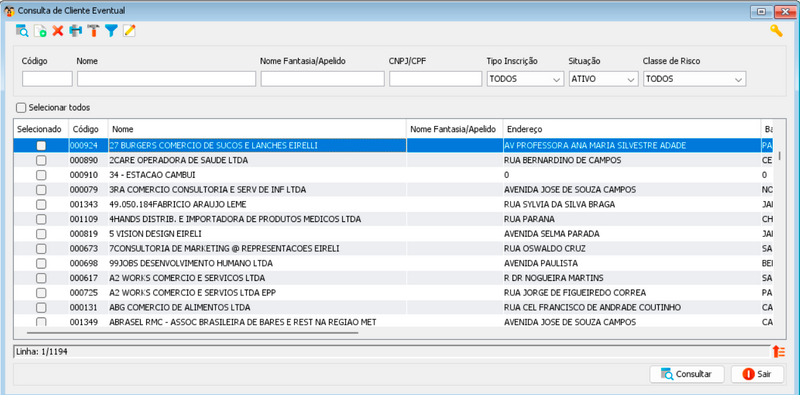Click the red X delete icon
The image size is (800, 395).
[x=58, y=31]
